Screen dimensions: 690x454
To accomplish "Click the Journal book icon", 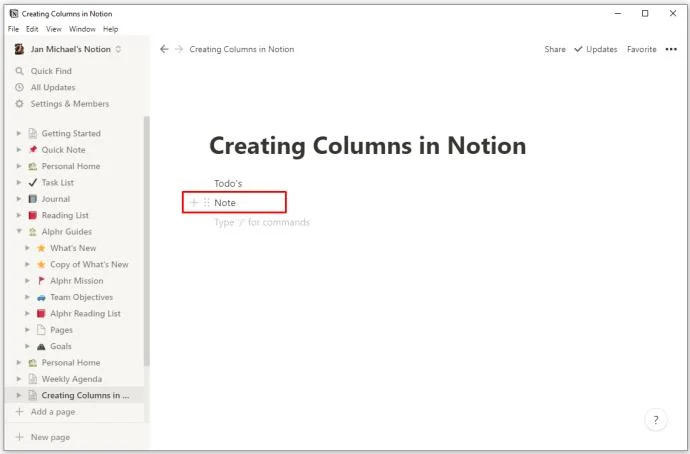I will pos(33,199).
